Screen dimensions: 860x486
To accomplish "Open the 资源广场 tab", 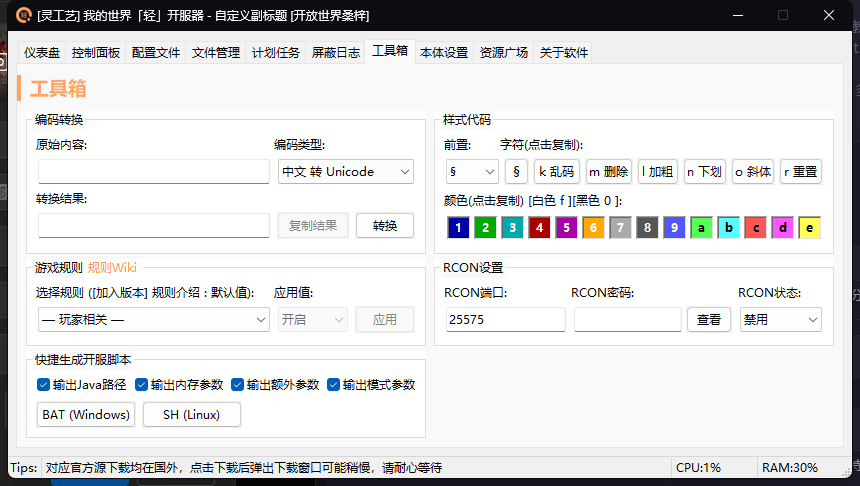I will tap(503, 53).
